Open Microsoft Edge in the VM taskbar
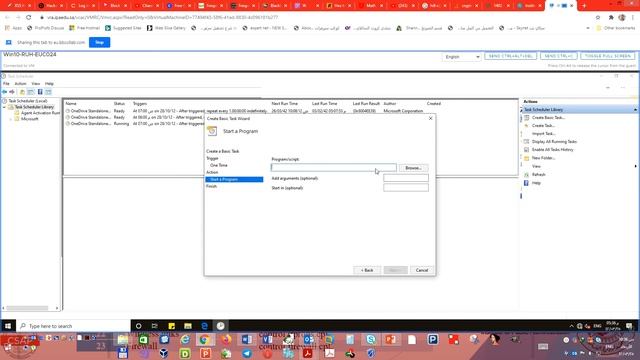 point(204,326)
